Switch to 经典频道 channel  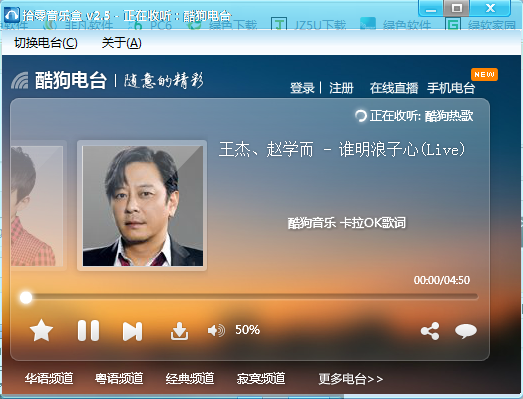point(190,378)
